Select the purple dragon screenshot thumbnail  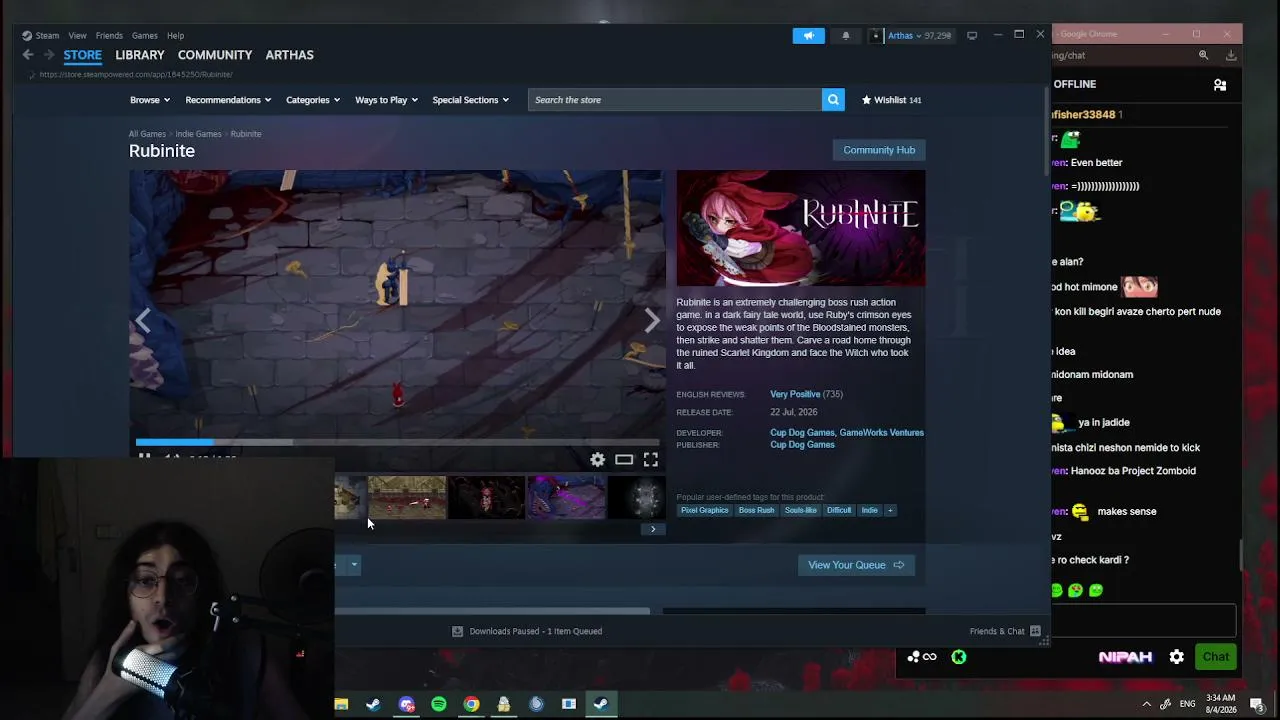pyautogui.click(x=566, y=497)
